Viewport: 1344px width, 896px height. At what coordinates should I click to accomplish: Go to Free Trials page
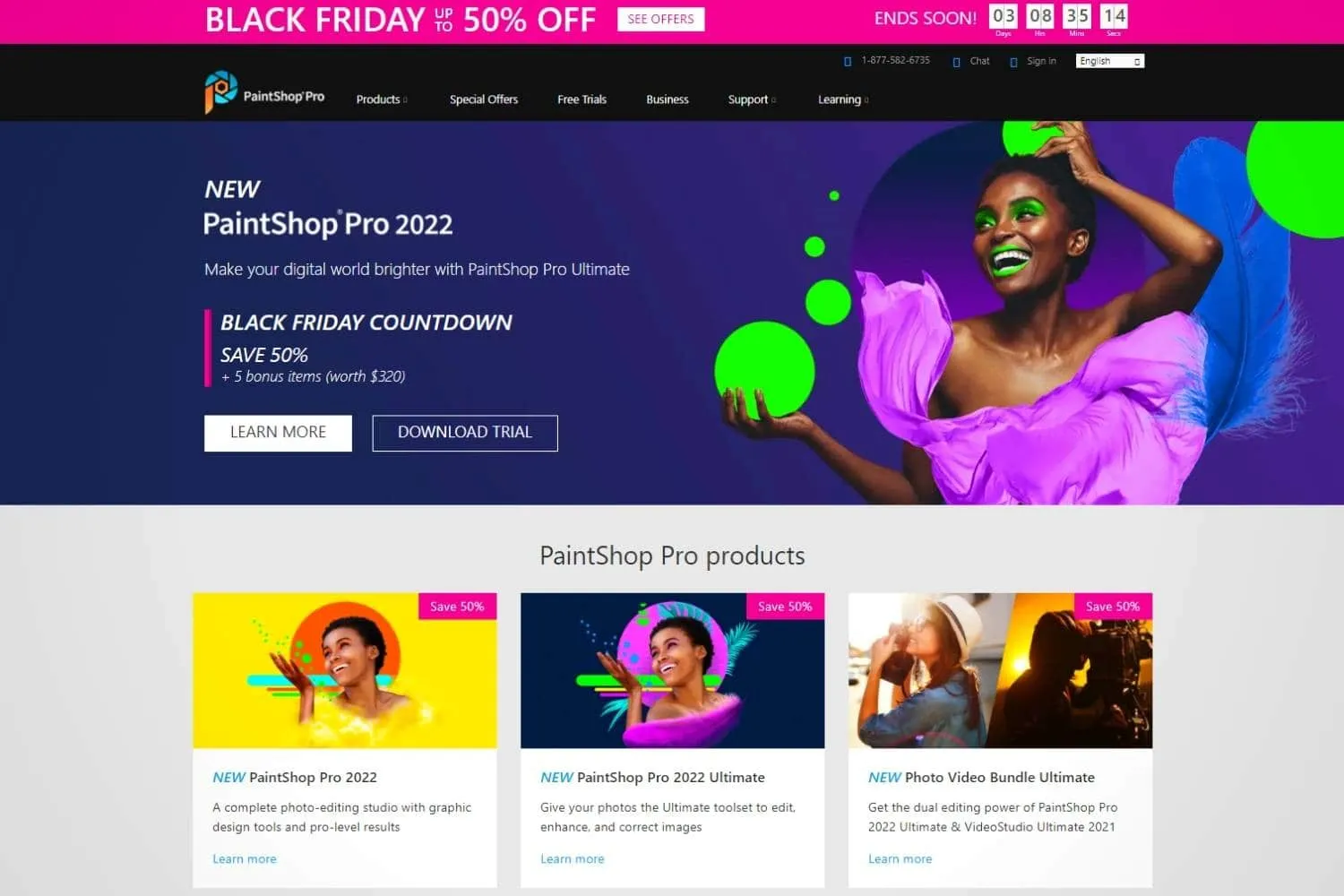tap(582, 99)
